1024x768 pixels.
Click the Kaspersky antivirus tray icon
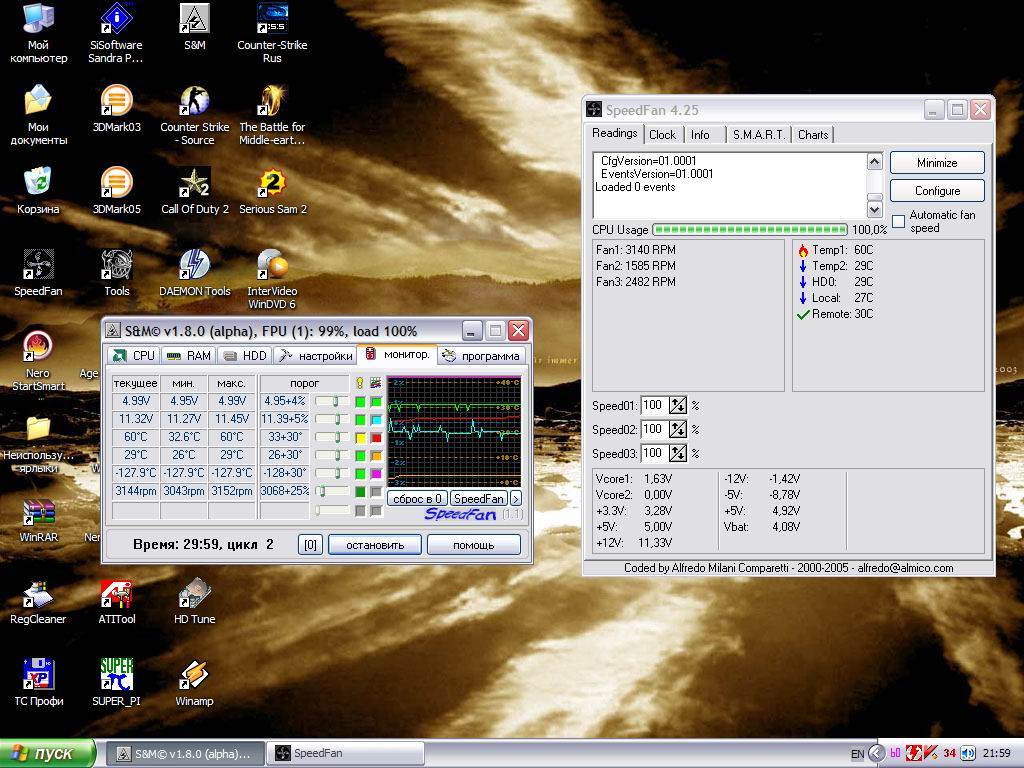[931, 753]
